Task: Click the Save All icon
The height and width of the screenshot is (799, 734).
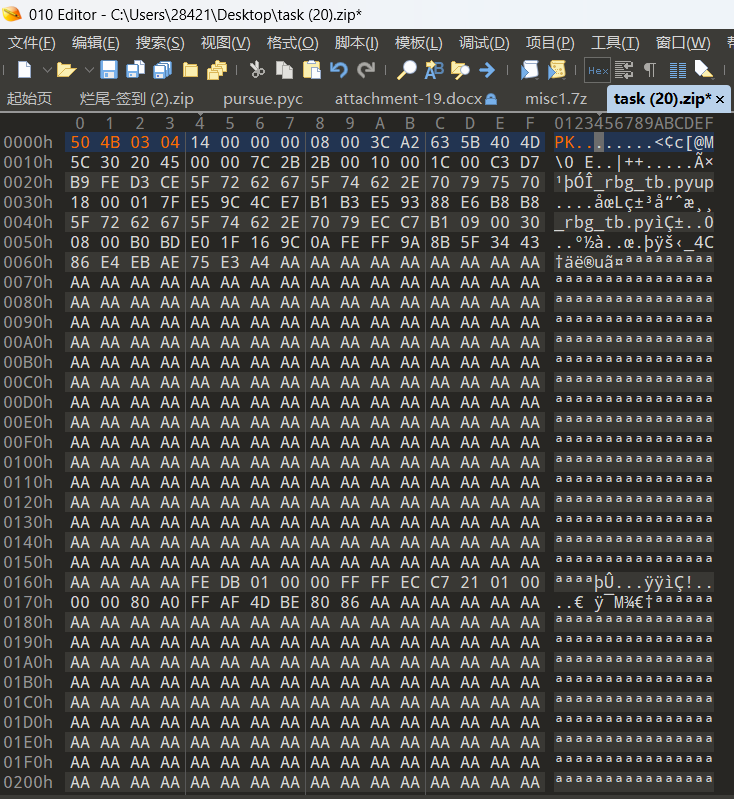Action: (x=163, y=70)
